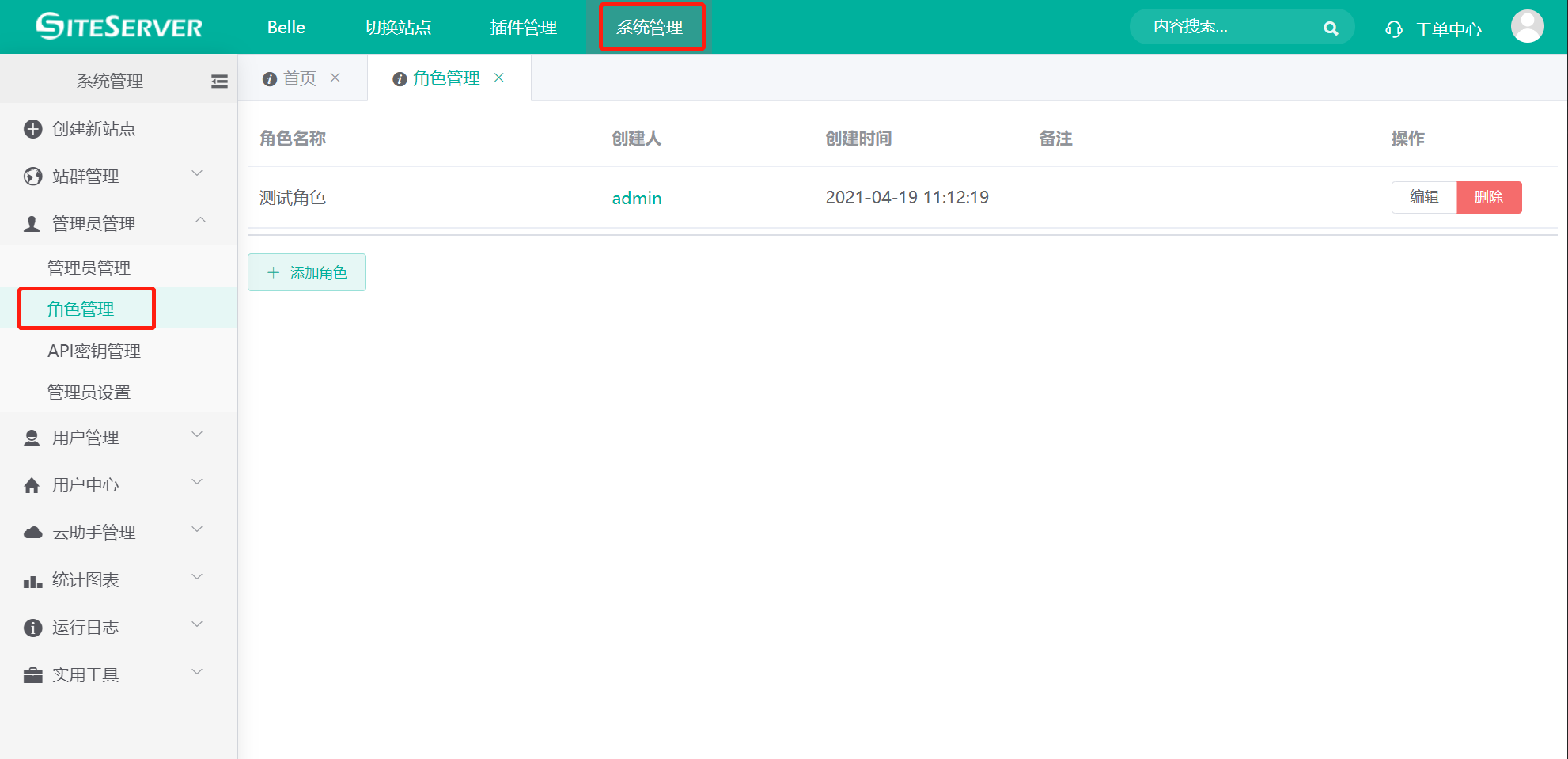
Task: Click the search magnifier icon
Action: click(1331, 28)
